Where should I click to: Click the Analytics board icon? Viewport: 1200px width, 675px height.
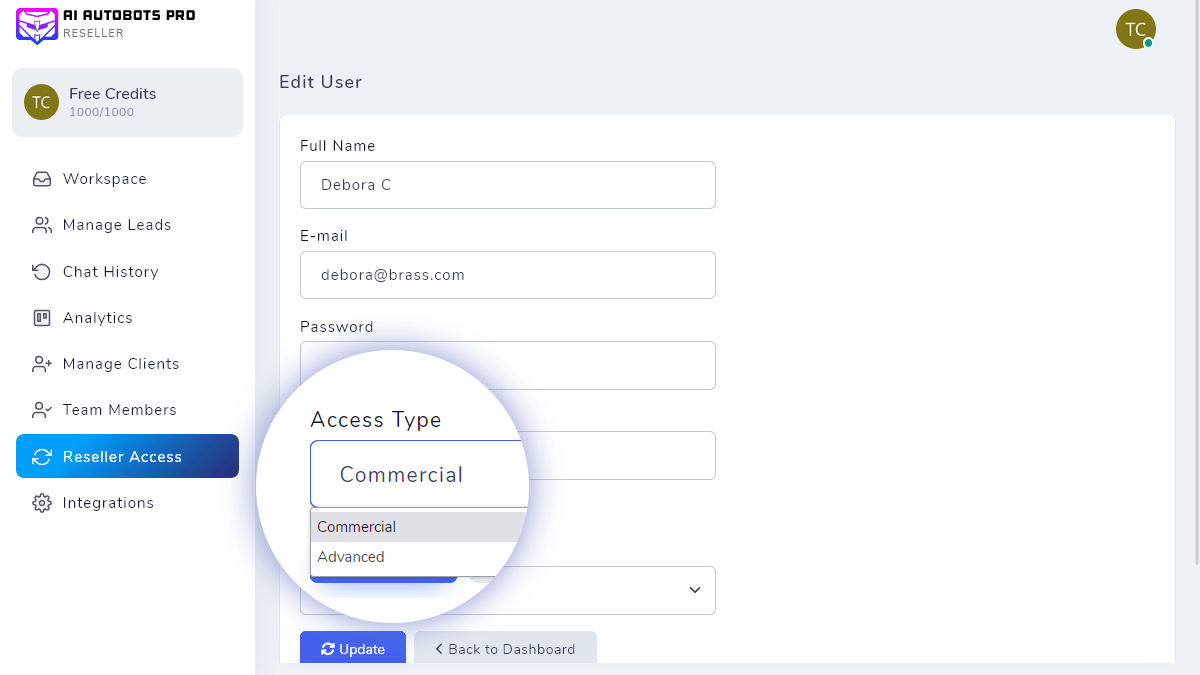42,318
